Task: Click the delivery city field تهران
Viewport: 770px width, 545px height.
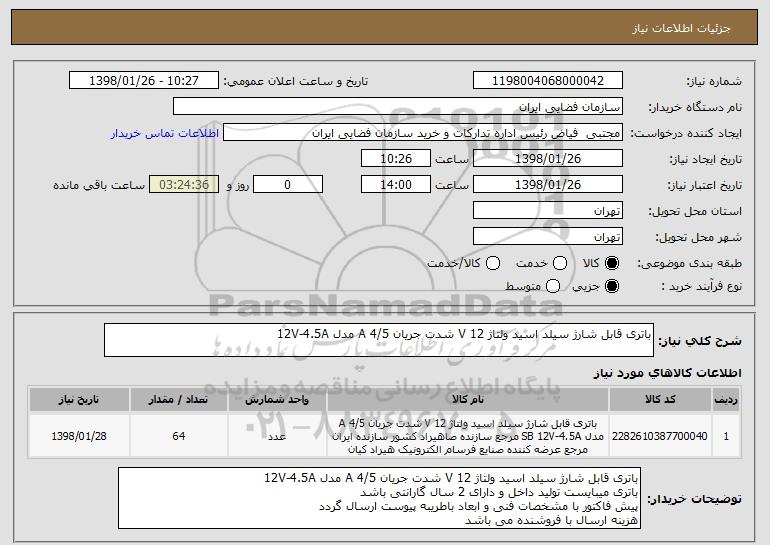Action: coord(548,237)
